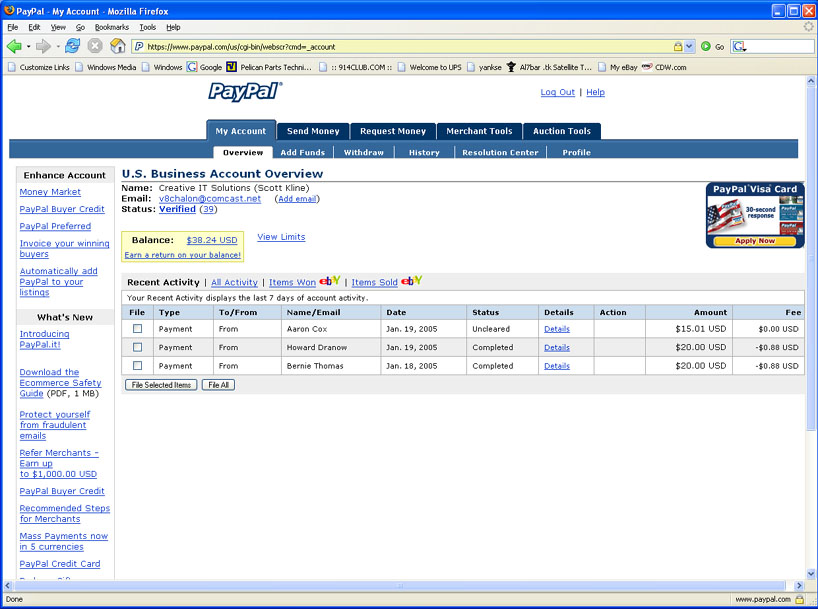Reload the page with the refresh icon
This screenshot has height=609, width=818.
tap(72, 46)
